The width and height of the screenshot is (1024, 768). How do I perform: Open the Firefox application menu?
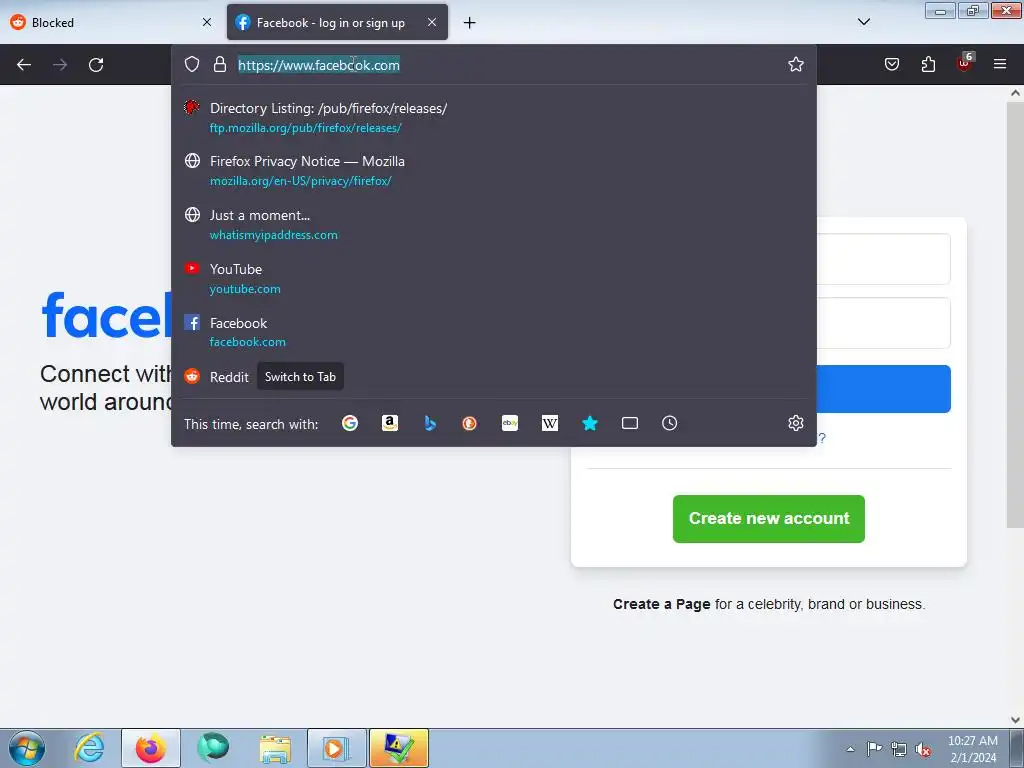(1000, 64)
